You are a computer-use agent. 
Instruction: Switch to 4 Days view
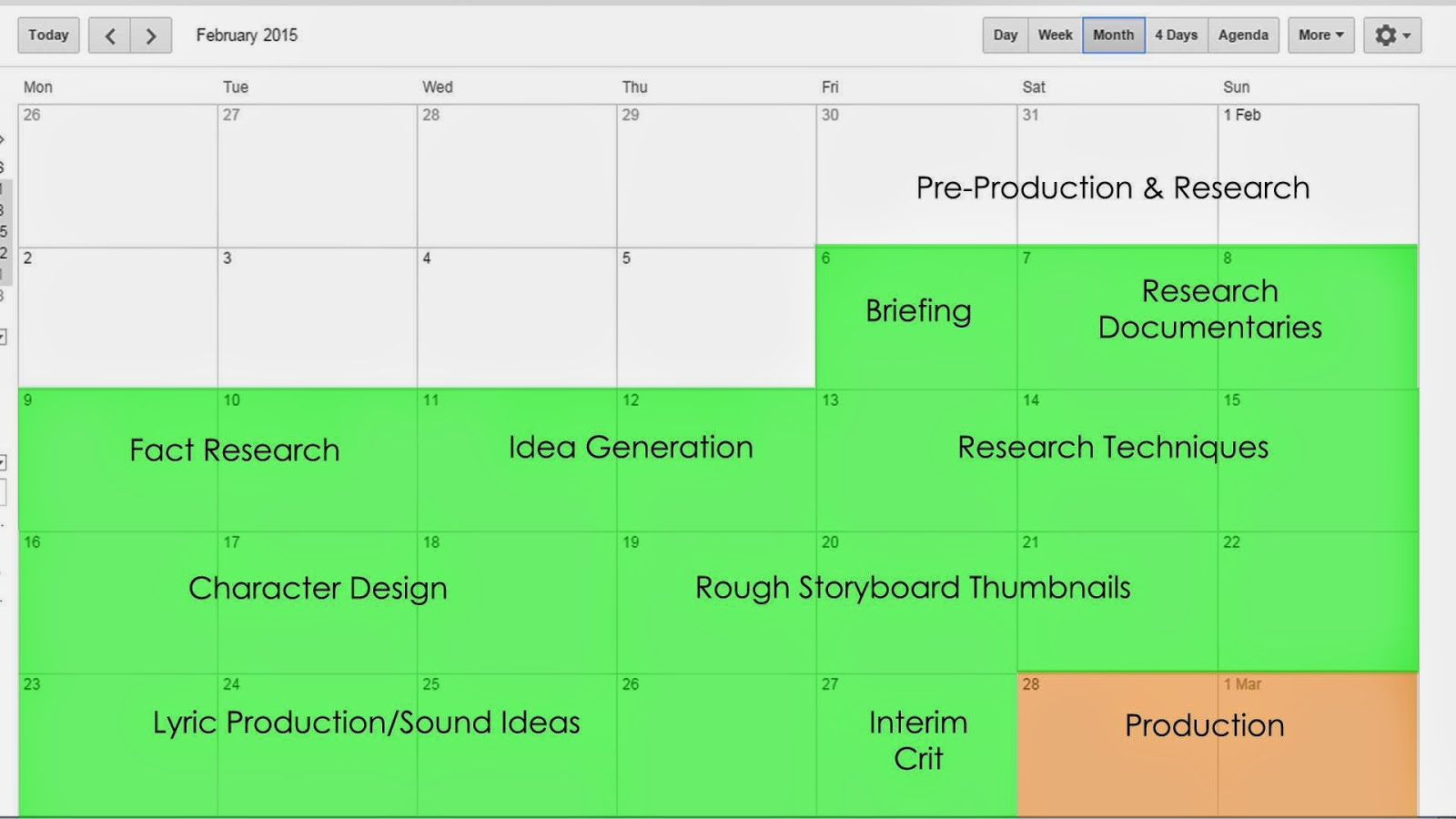1175,35
